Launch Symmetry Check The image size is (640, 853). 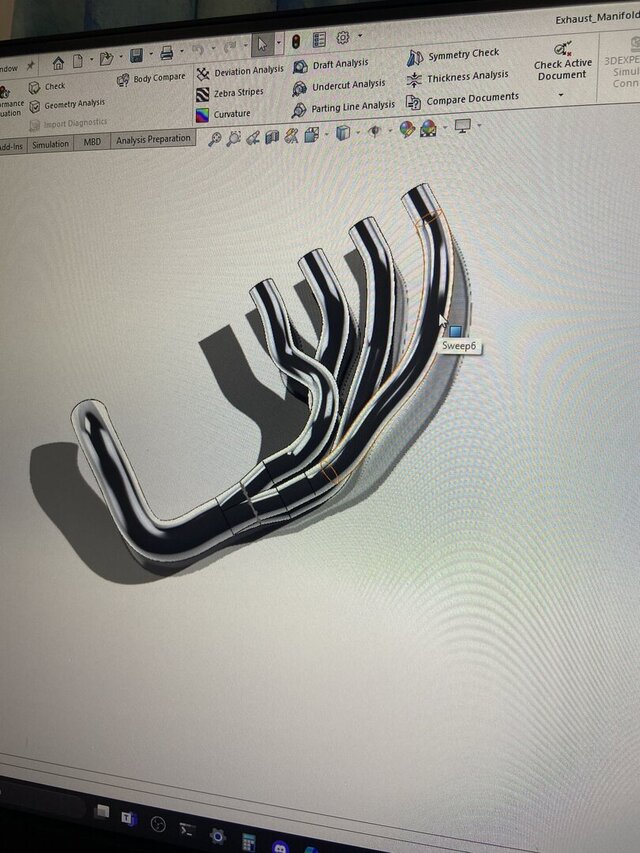(462, 55)
